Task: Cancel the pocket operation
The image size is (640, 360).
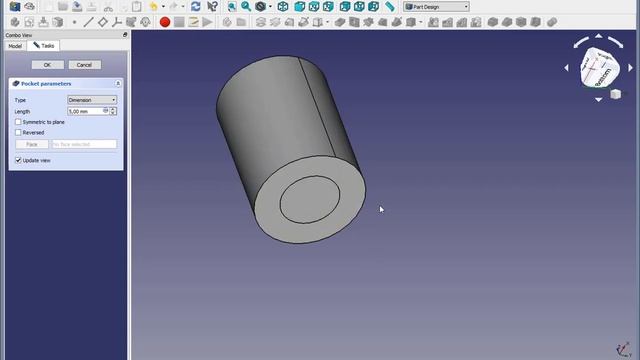Action: (x=84, y=65)
